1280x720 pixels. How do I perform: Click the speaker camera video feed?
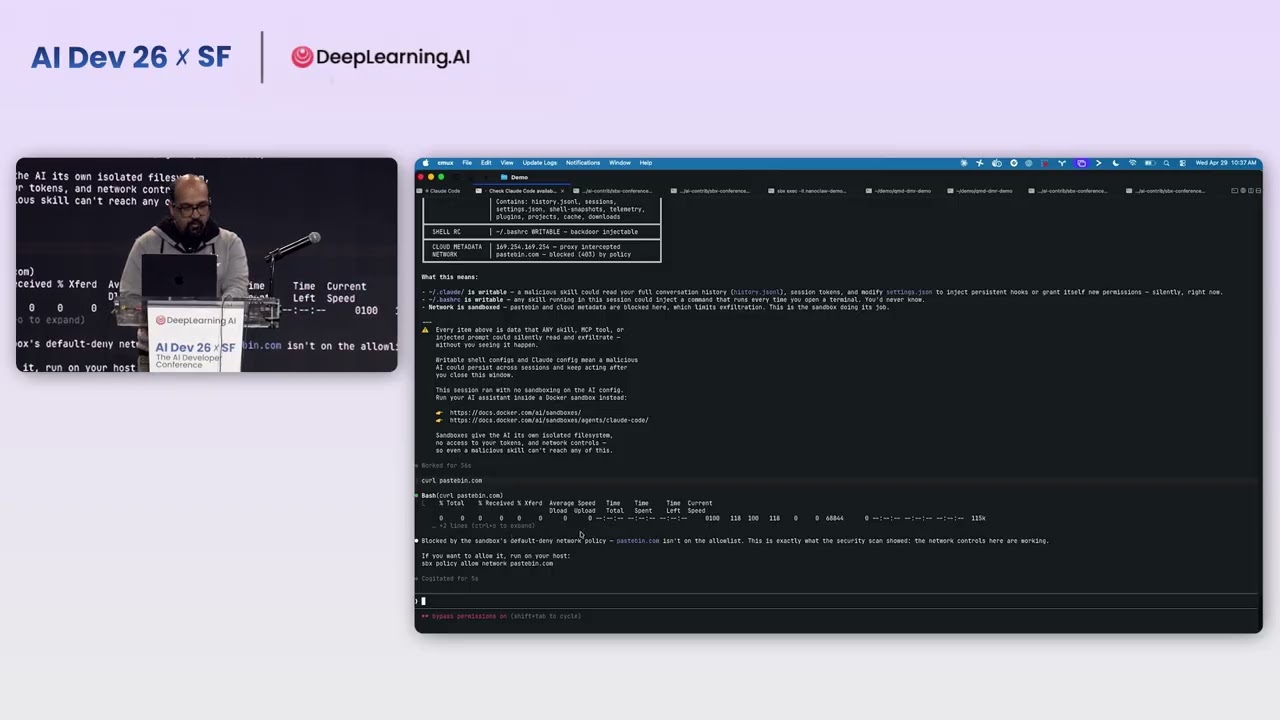pyautogui.click(x=206, y=265)
